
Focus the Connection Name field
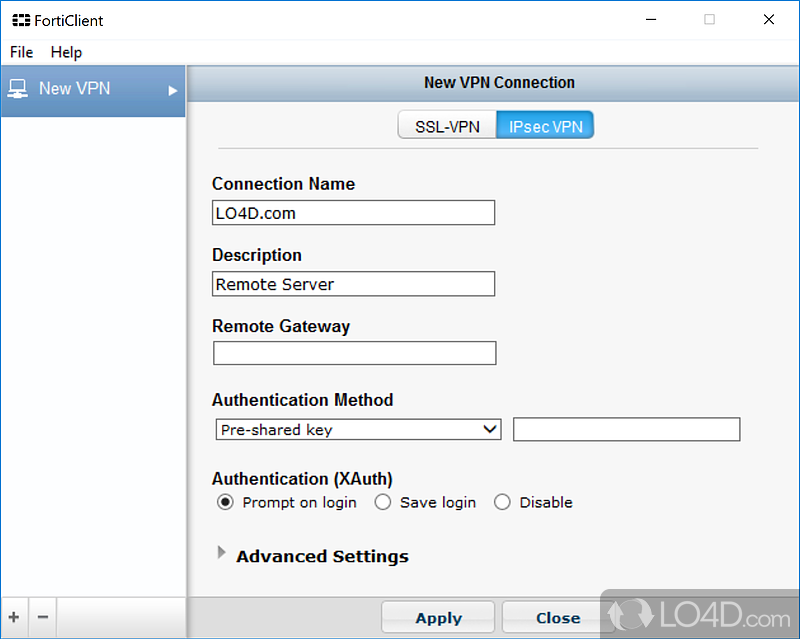pyautogui.click(x=354, y=212)
